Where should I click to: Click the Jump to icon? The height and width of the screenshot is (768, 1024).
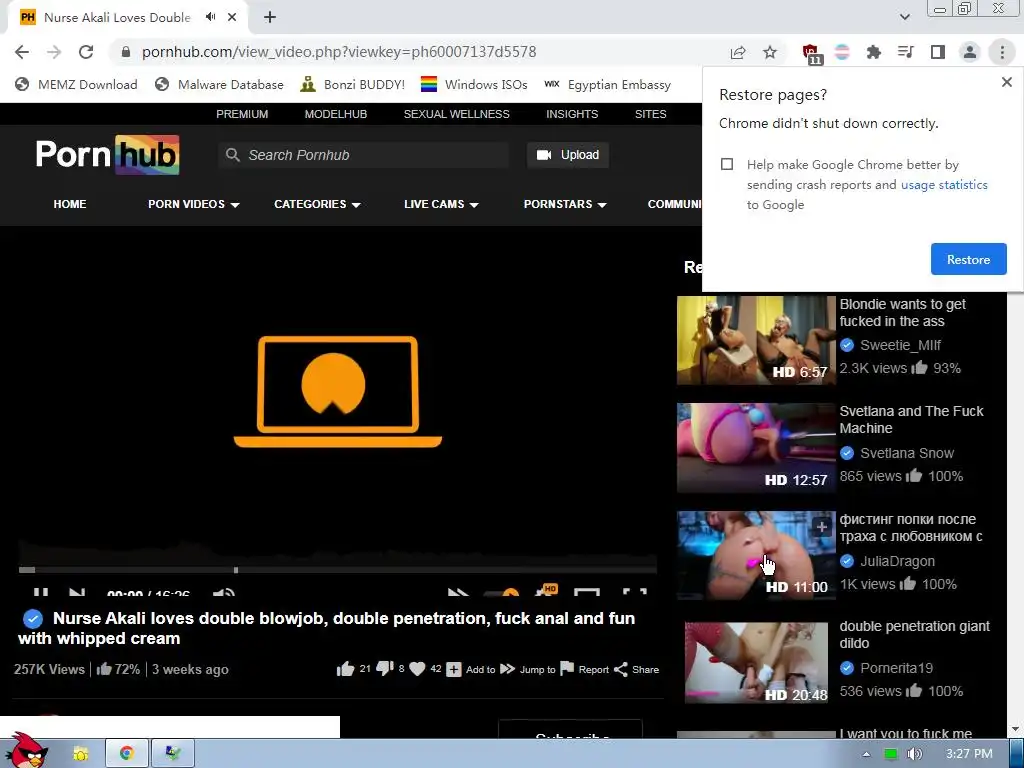pos(507,669)
